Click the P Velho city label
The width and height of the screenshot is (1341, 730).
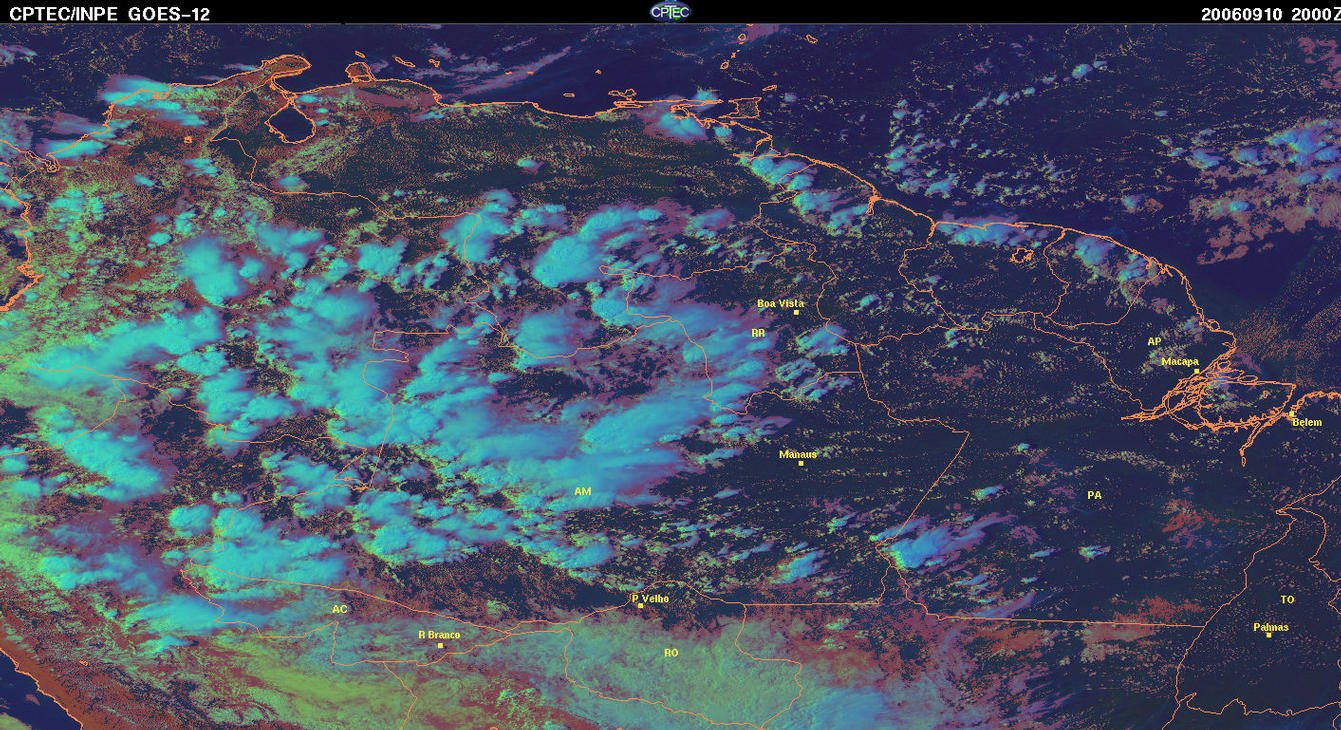(651, 599)
